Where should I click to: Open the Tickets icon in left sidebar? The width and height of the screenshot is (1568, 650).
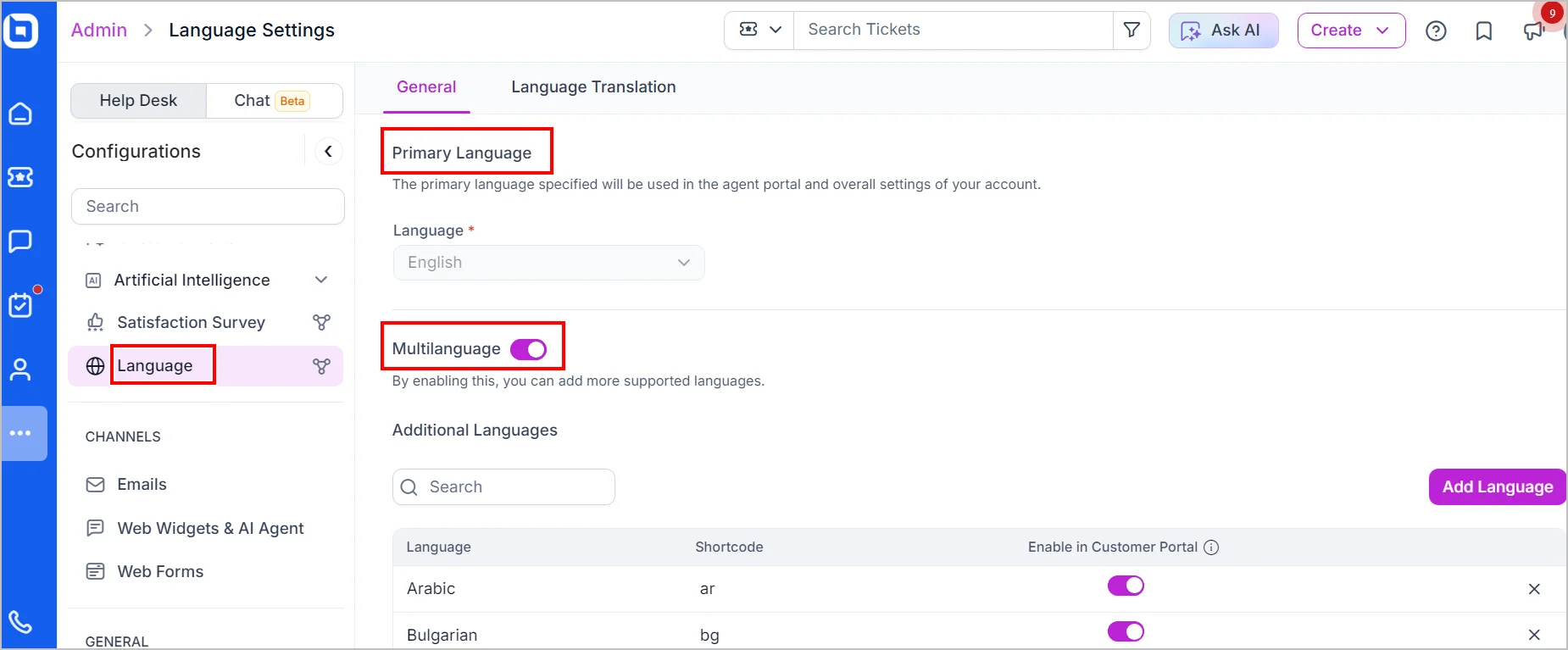click(20, 177)
